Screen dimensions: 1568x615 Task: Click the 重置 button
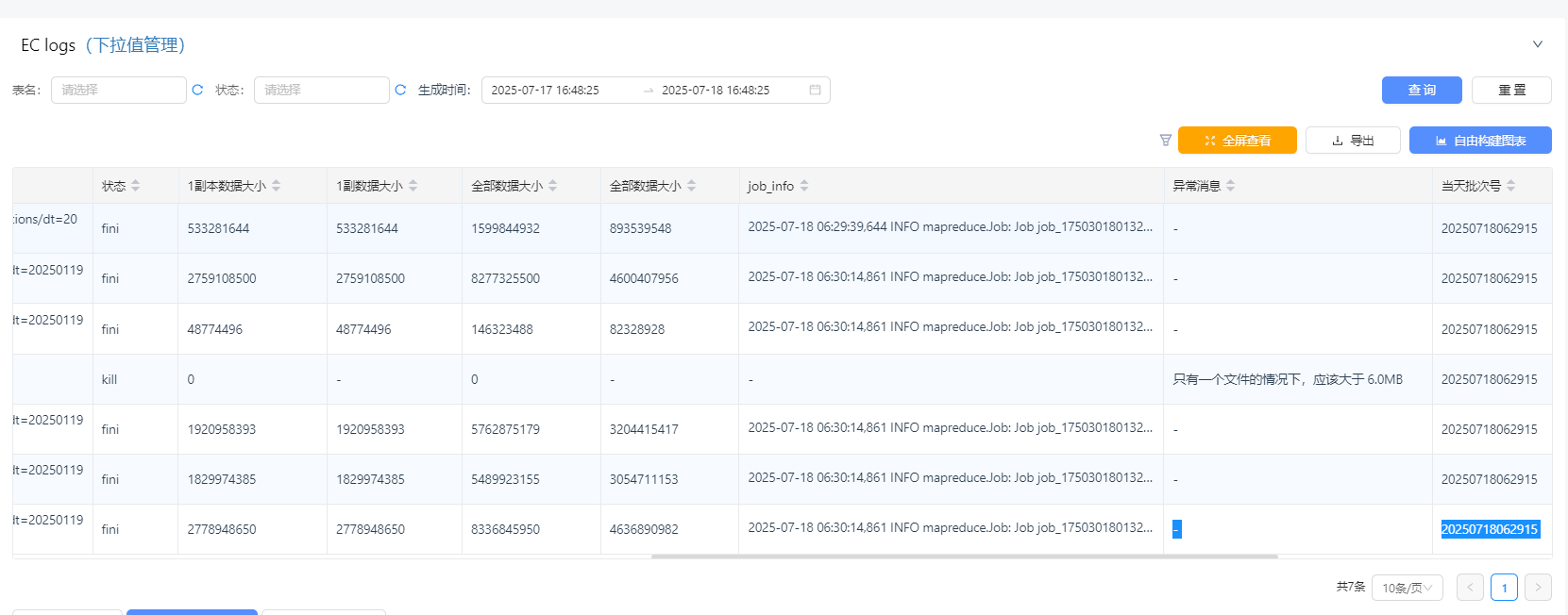click(x=1511, y=91)
